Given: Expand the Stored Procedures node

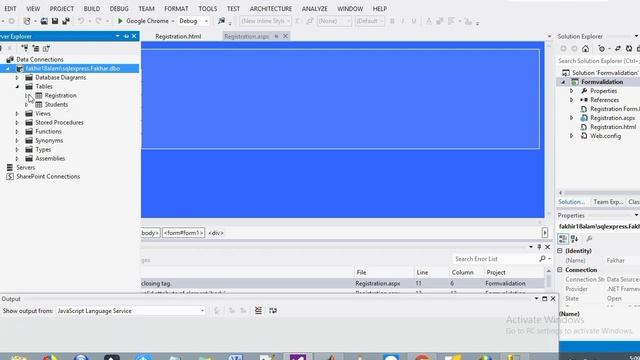Looking at the screenshot, I should tap(17, 122).
